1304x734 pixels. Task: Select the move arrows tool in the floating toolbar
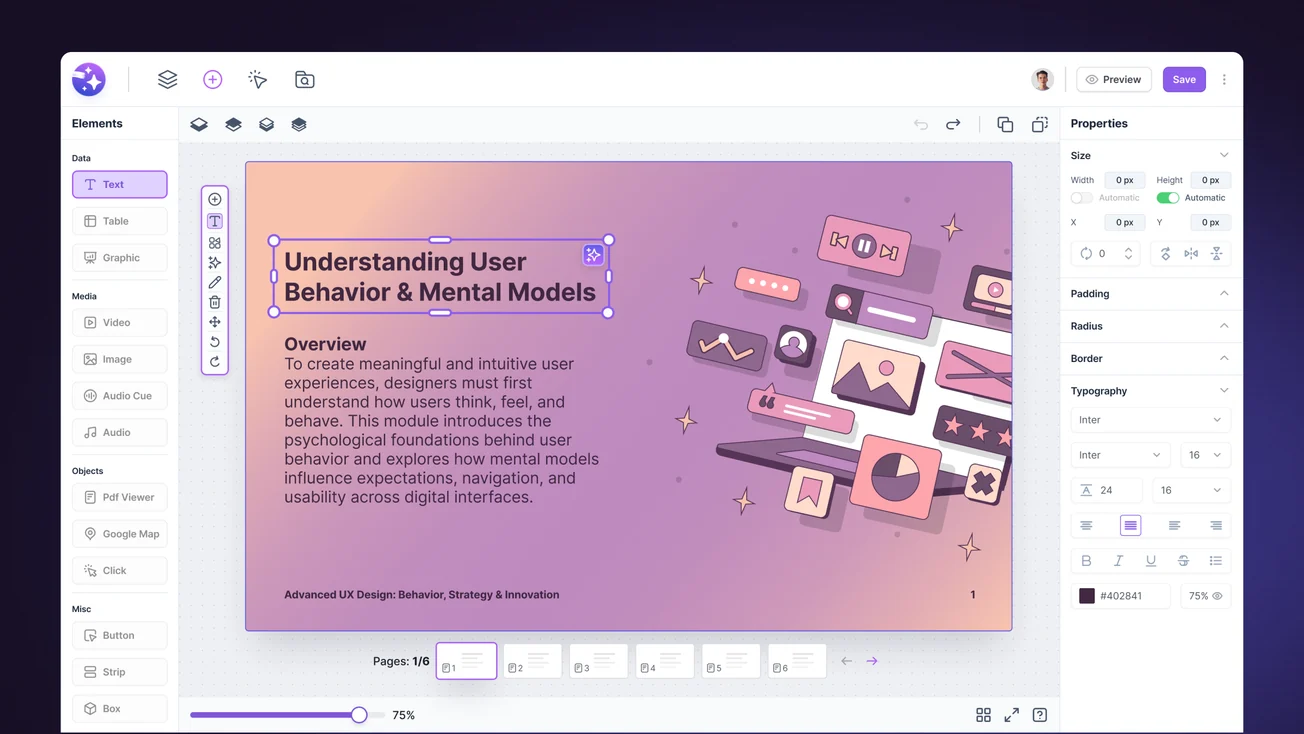click(215, 322)
